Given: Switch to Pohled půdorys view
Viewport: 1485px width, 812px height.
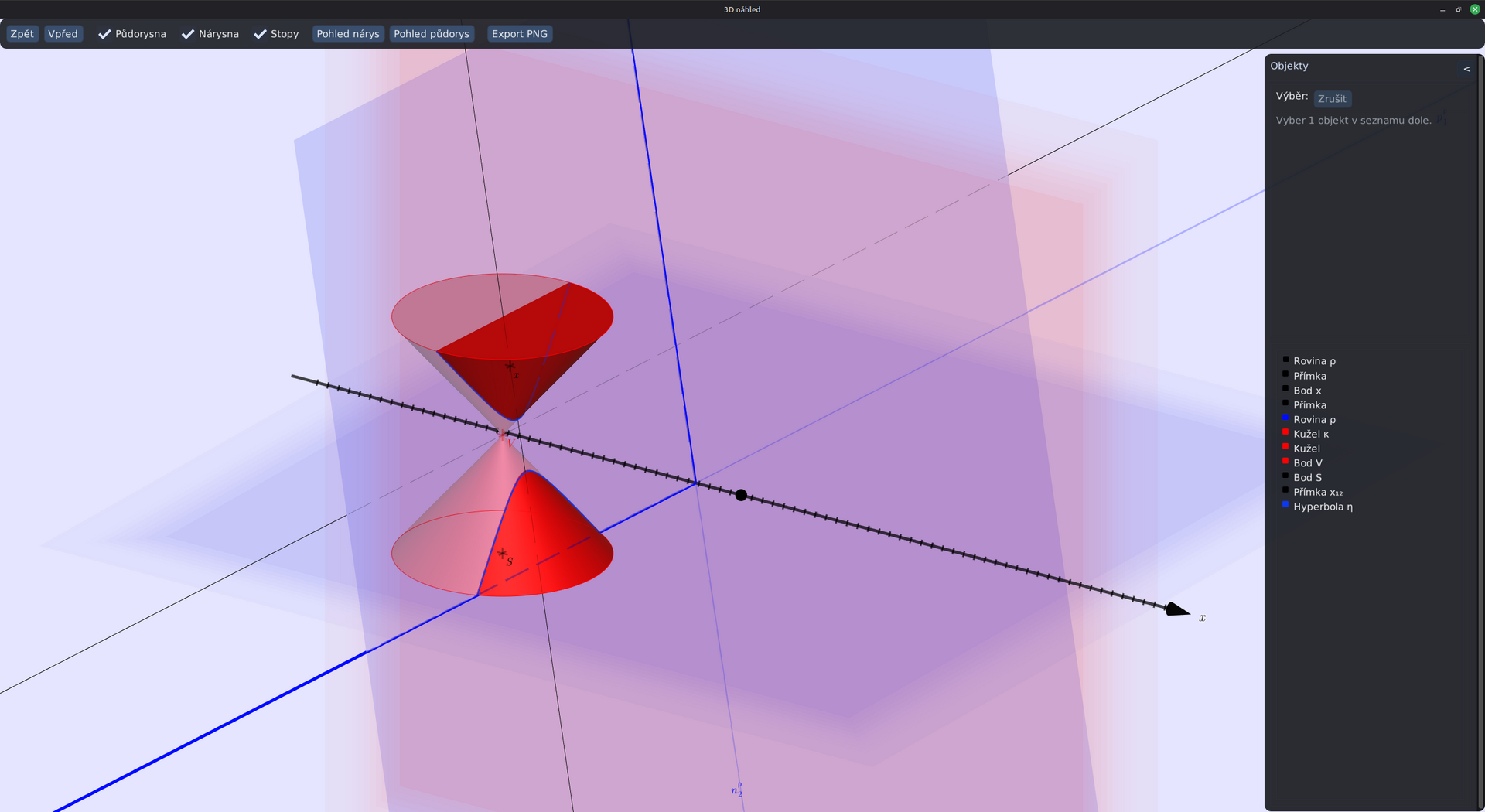Looking at the screenshot, I should click(x=432, y=34).
